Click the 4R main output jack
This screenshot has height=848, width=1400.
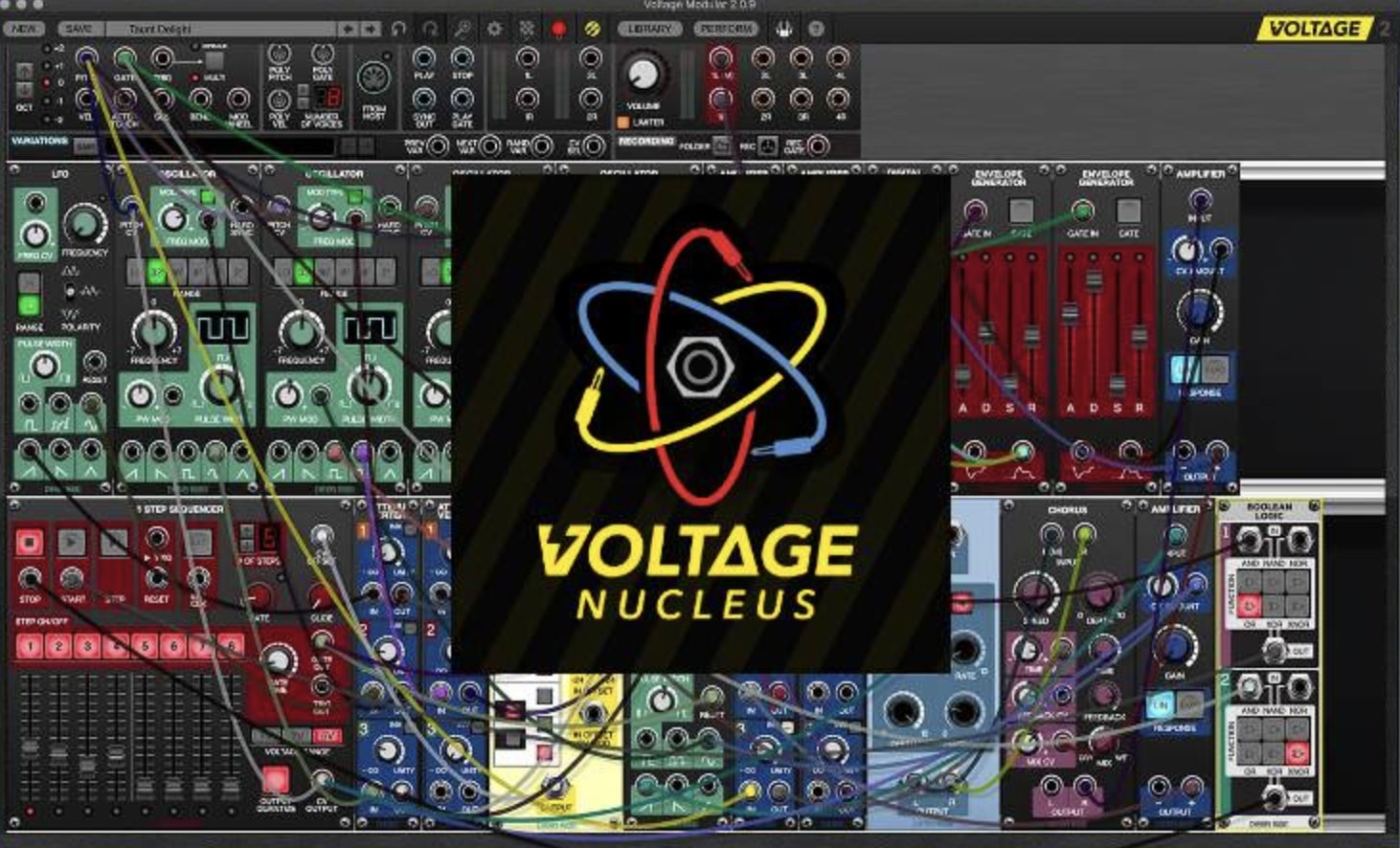click(838, 98)
